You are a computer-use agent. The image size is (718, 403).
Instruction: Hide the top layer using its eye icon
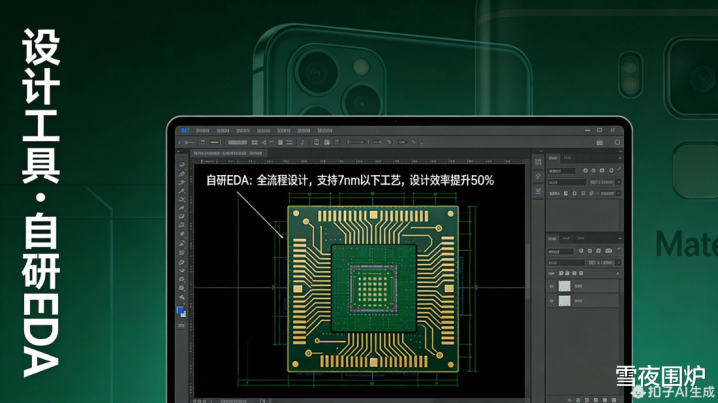[550, 286]
